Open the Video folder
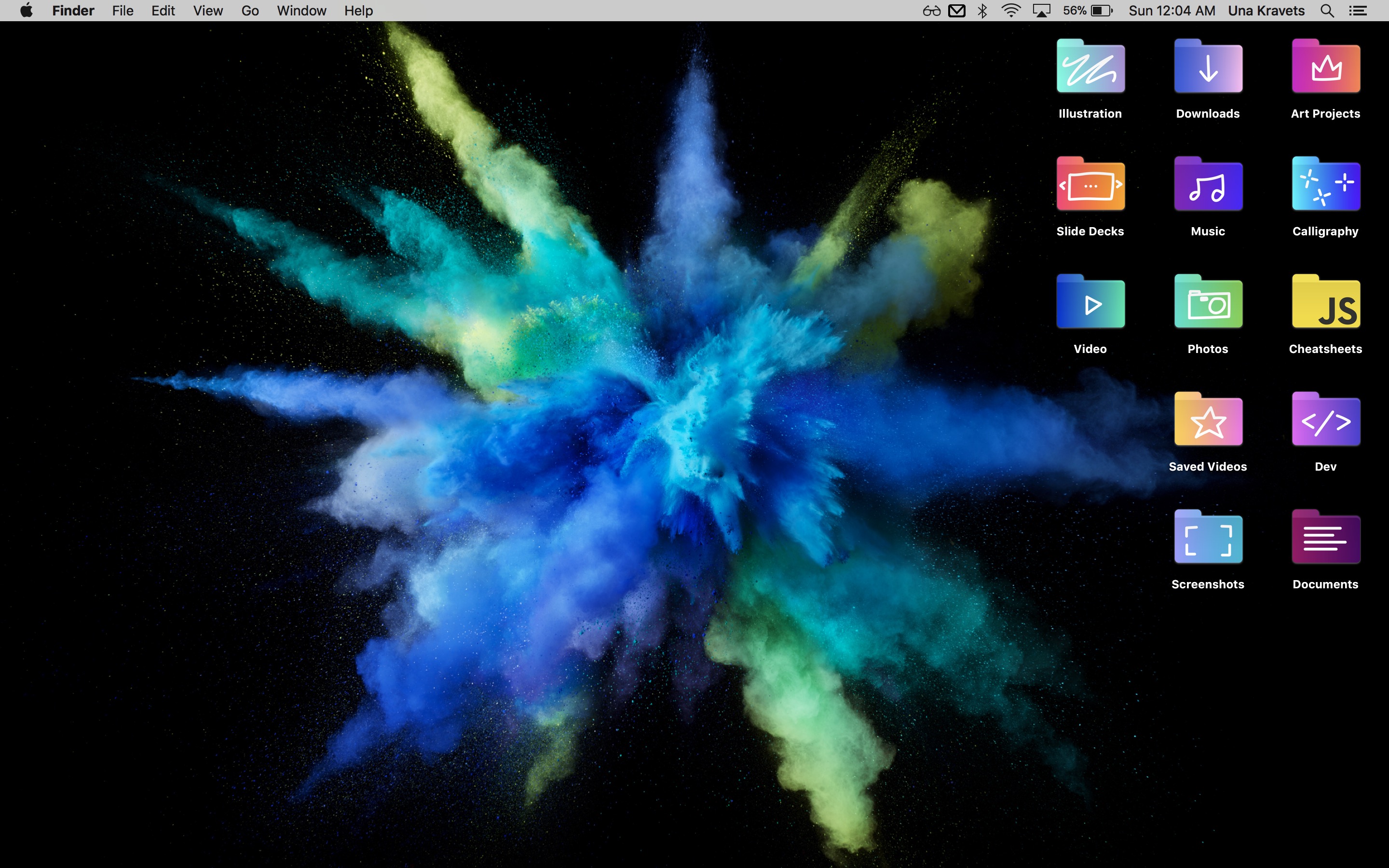 click(1090, 302)
